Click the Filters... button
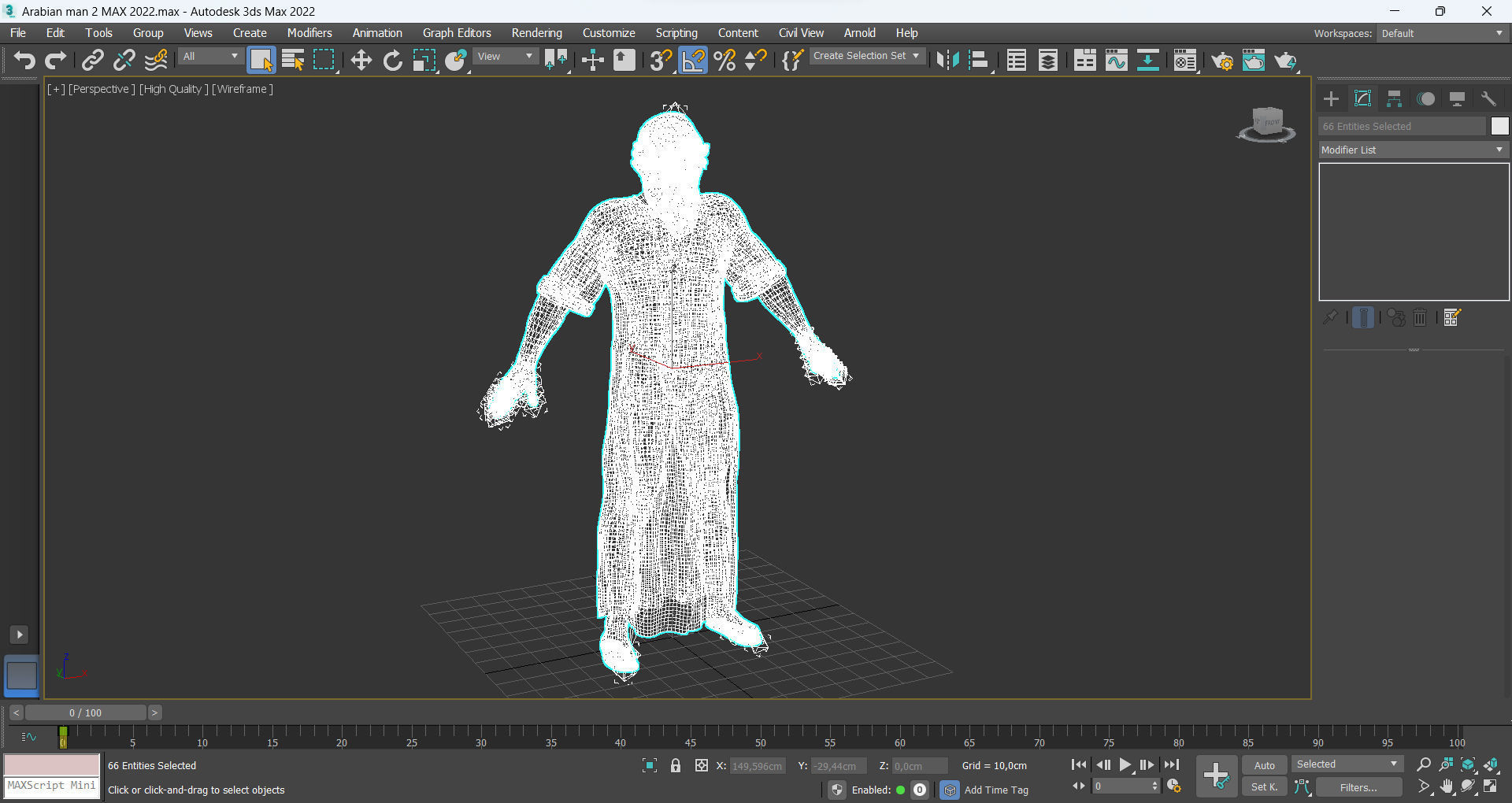 (x=1358, y=787)
